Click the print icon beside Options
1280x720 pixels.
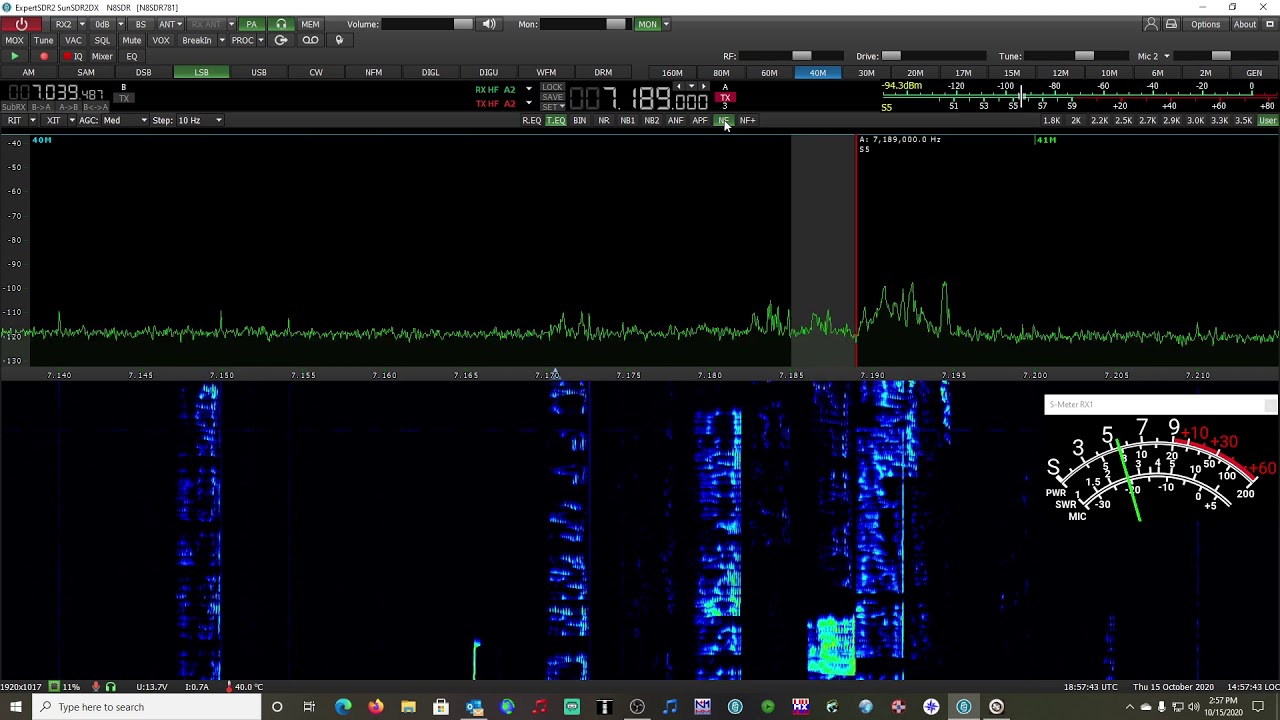click(x=1171, y=24)
